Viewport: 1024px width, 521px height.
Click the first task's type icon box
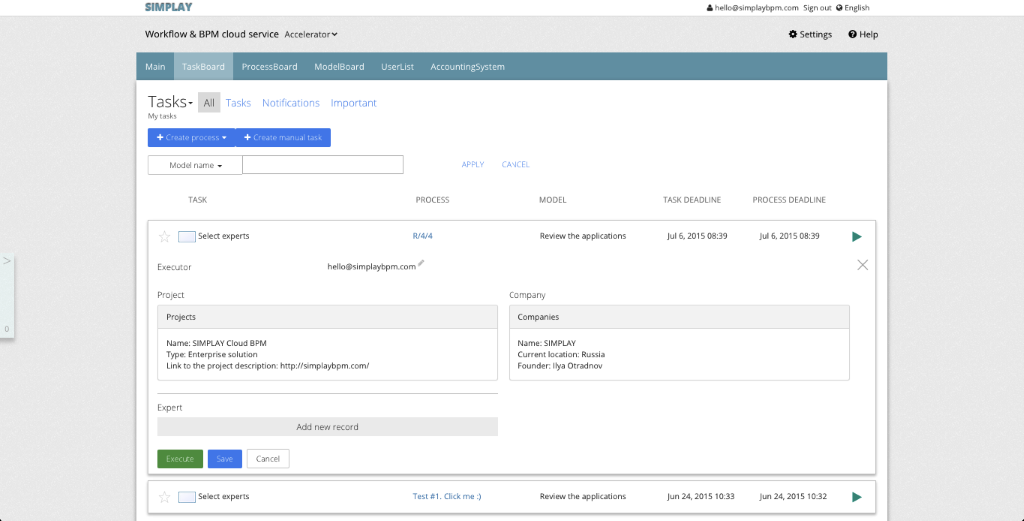[x=186, y=237]
